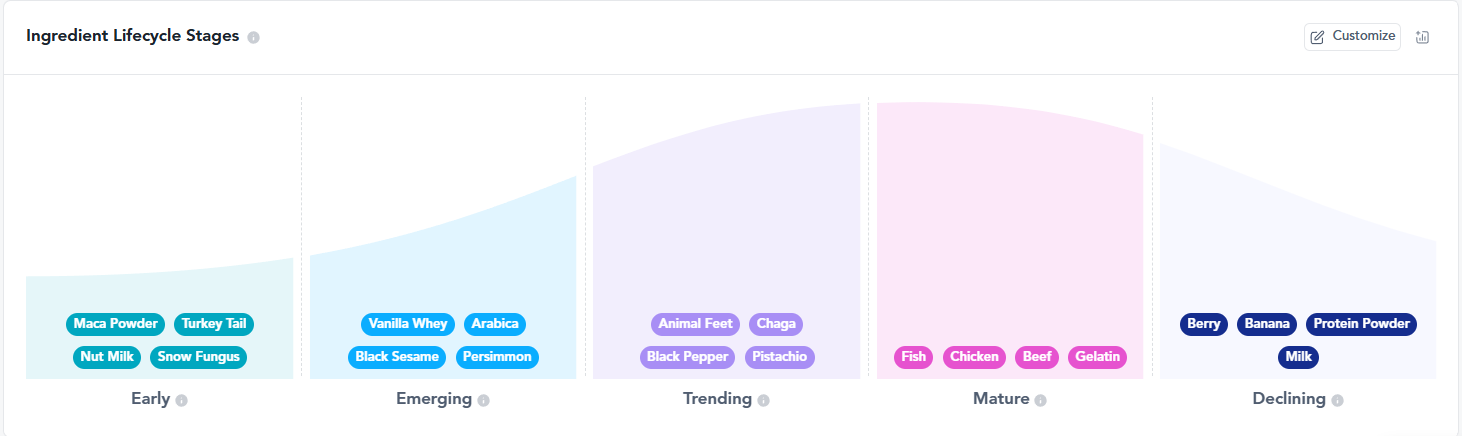The height and width of the screenshot is (436, 1462).
Task: Select the Pistachio tag
Action: [780, 357]
